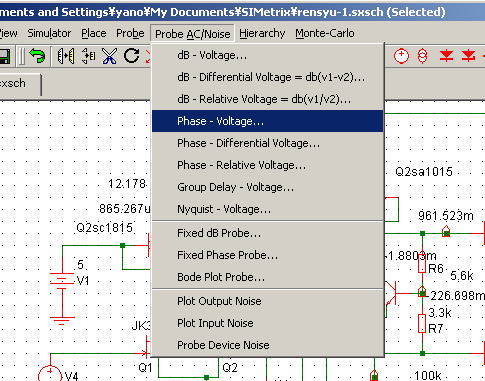The image size is (485, 381).
Task: Click the Save floppy disk icon
Action: point(5,56)
